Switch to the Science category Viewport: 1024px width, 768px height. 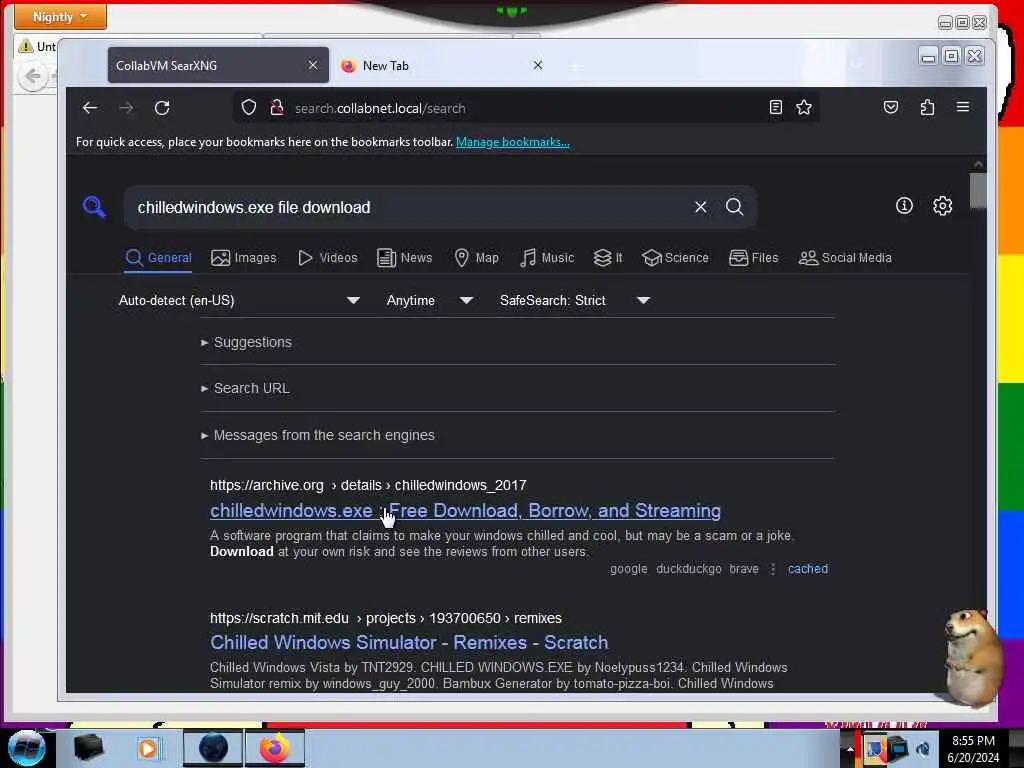(x=675, y=258)
